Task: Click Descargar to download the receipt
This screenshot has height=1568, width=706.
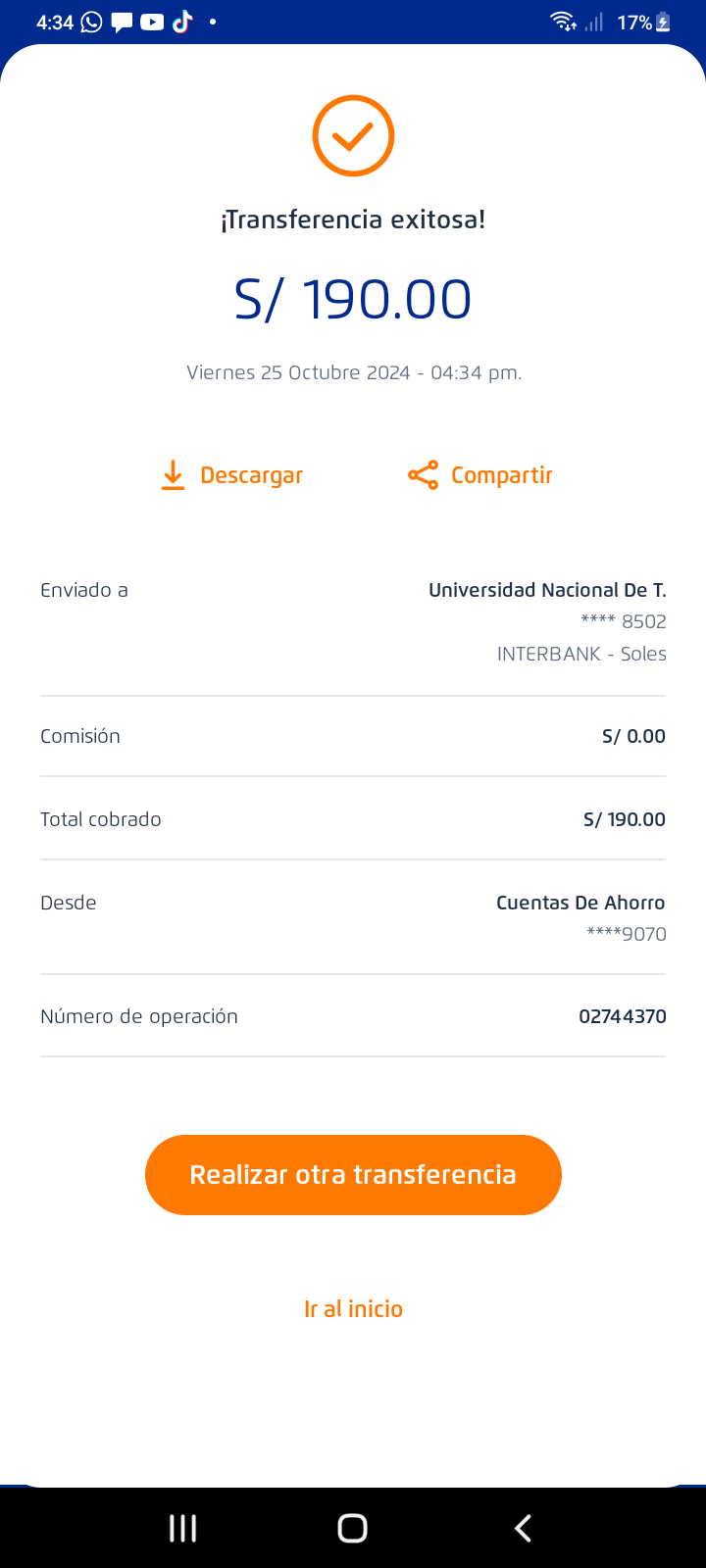Action: click(x=251, y=475)
